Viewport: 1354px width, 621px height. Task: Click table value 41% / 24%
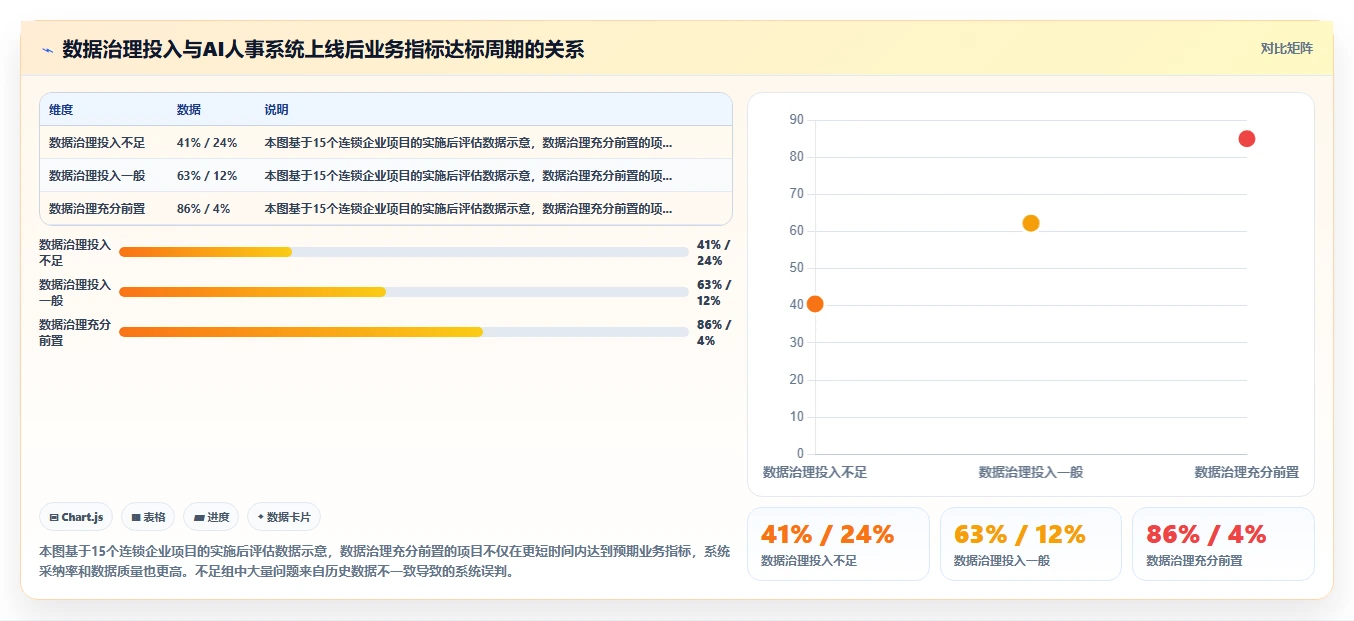pos(207,143)
